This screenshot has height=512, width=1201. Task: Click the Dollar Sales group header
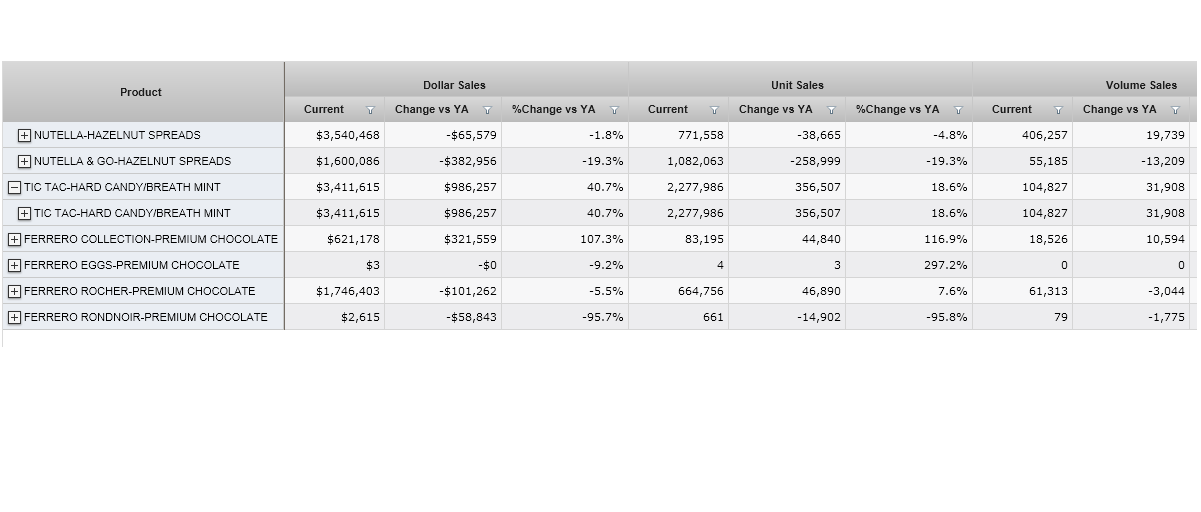tap(454, 85)
